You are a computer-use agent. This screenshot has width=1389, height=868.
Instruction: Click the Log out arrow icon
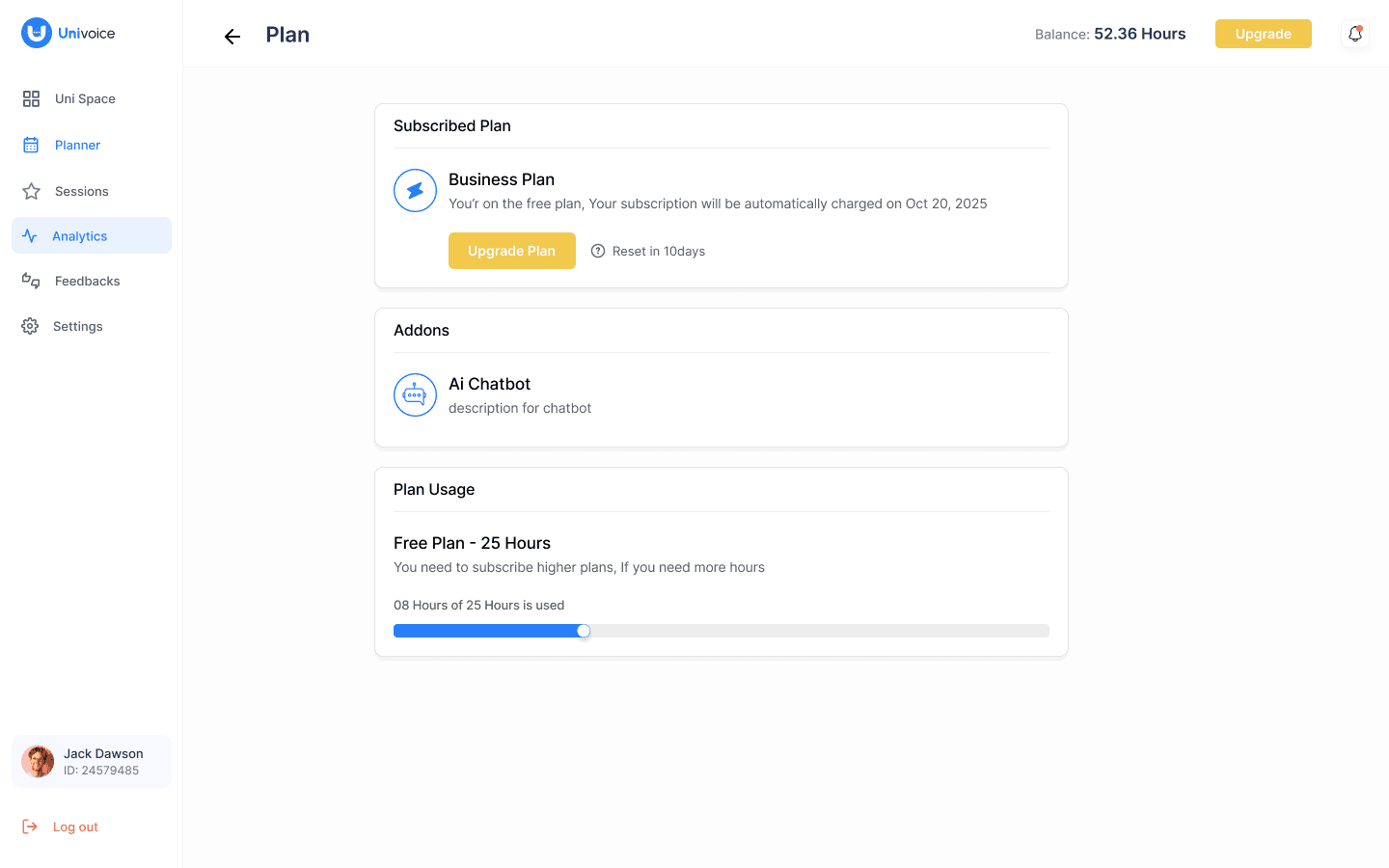coord(30,827)
